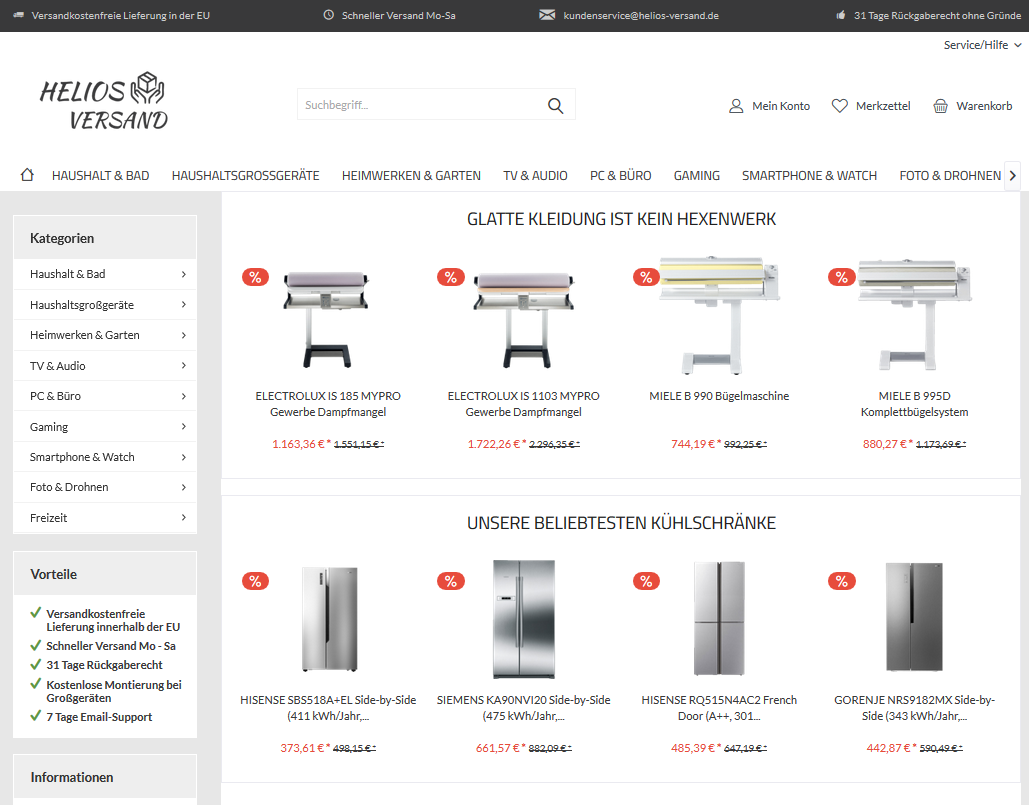Expand the Service/Hilfe dropdown

pyautogui.click(x=982, y=45)
